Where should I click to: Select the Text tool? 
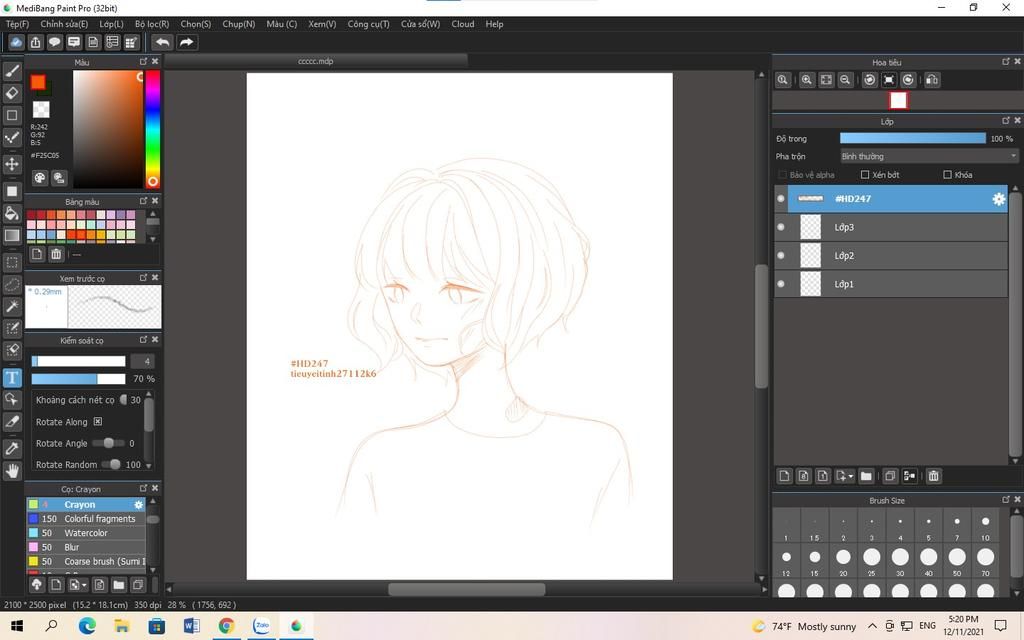point(12,377)
